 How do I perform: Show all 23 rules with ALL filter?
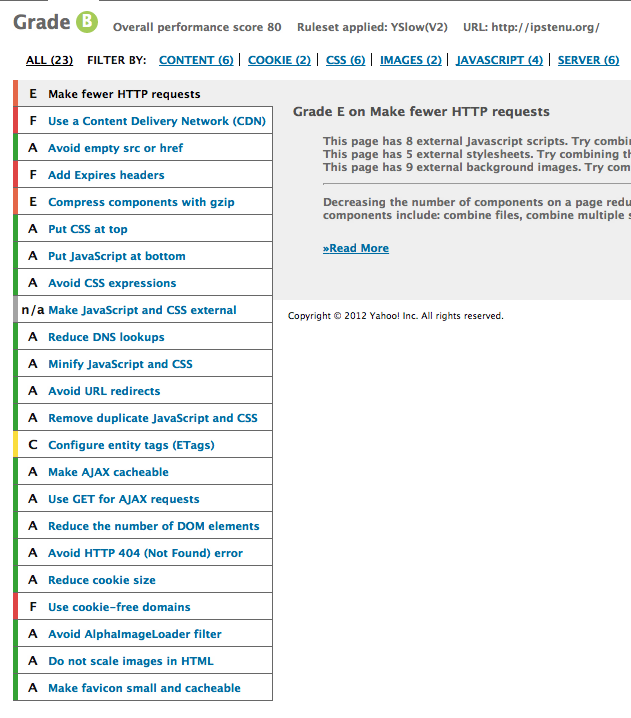[x=49, y=60]
